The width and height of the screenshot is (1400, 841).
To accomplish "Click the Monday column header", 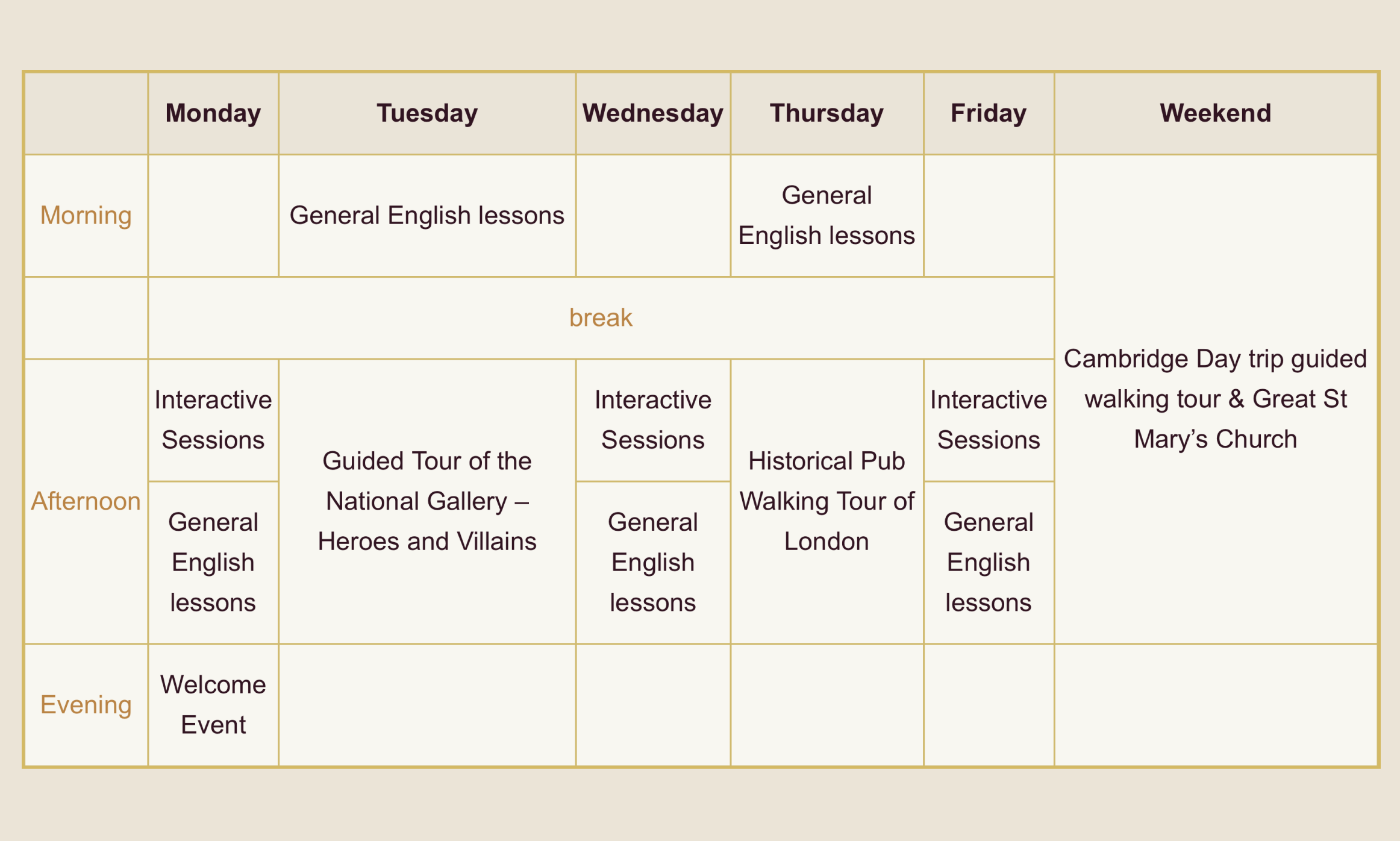I will 213,113.
